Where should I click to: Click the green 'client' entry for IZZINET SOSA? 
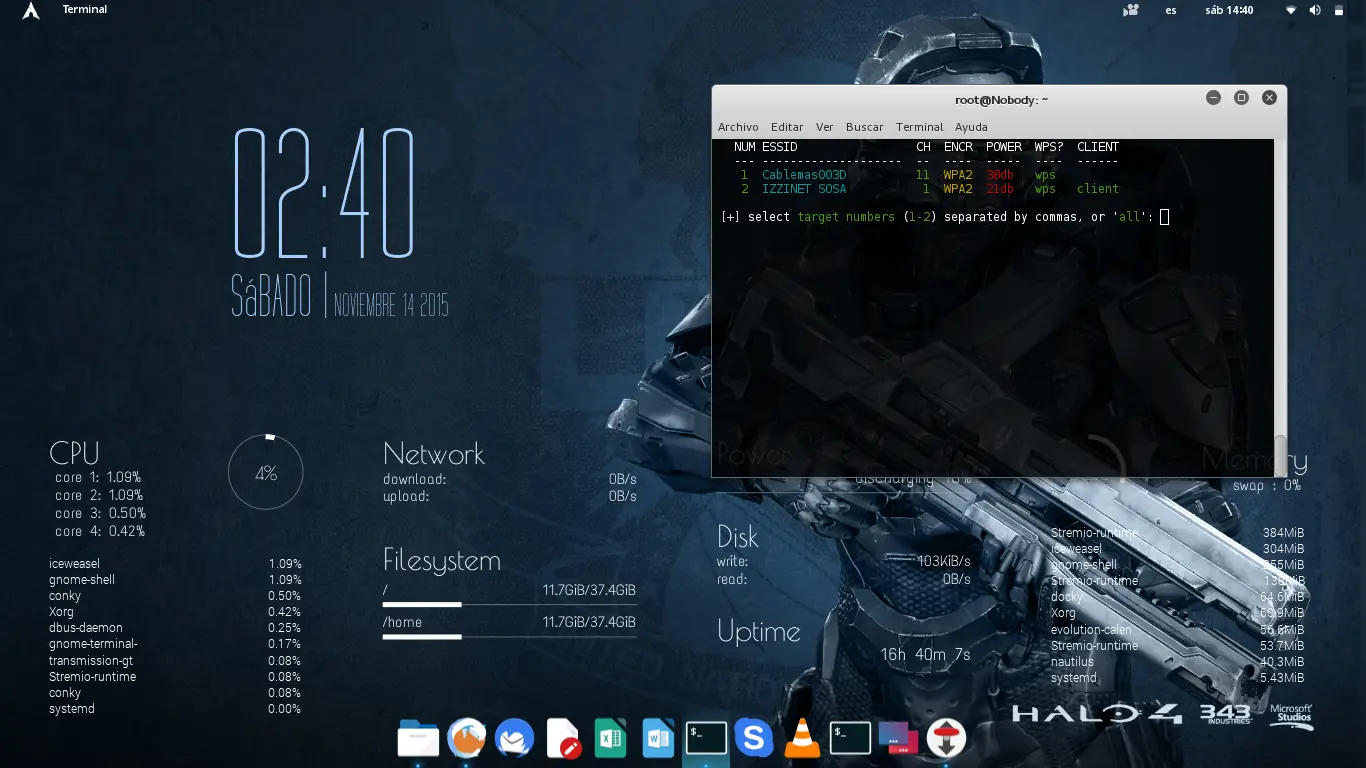pos(1098,189)
